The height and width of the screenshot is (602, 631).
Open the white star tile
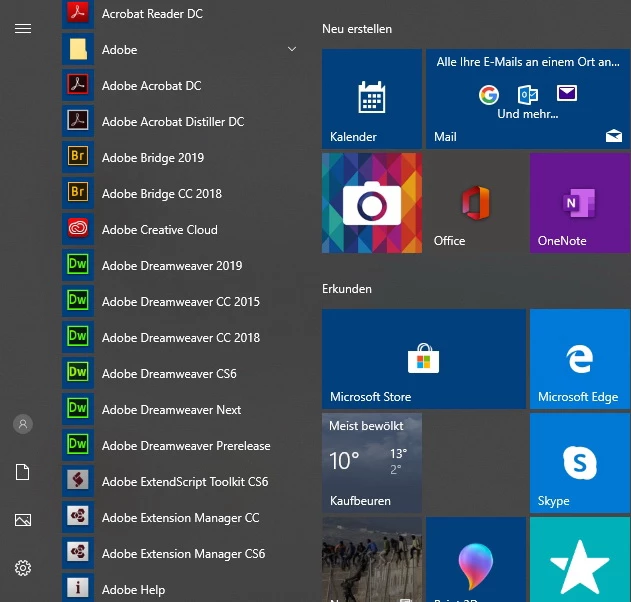coord(580,560)
